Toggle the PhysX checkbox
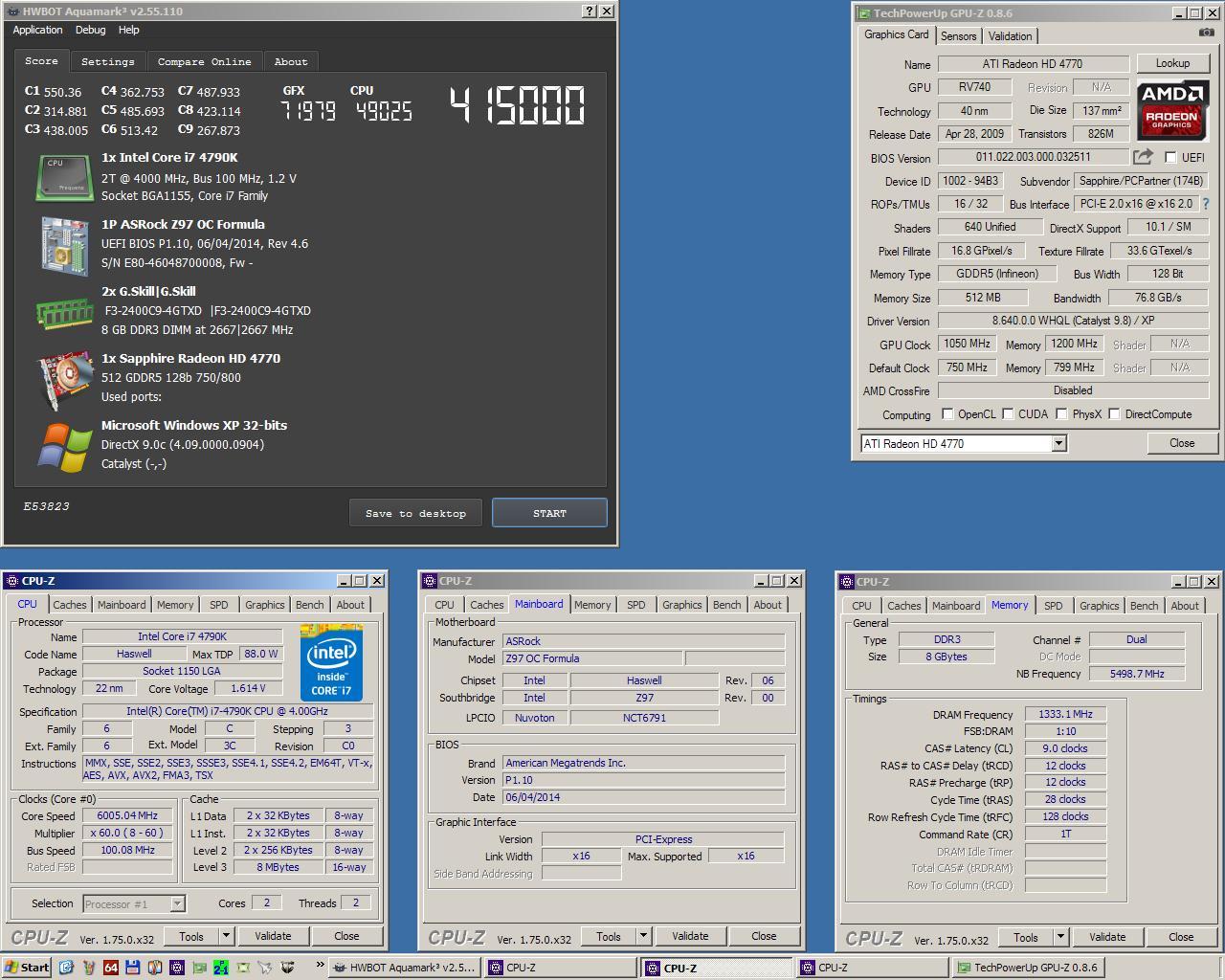 (x=1061, y=414)
